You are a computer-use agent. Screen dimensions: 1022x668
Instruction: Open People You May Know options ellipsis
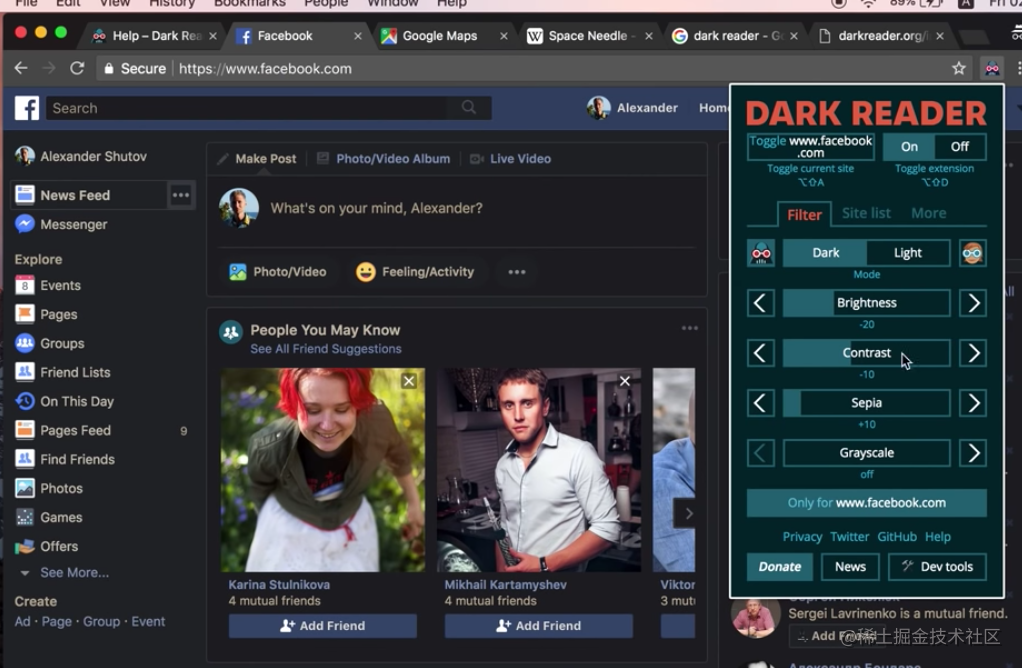[x=690, y=328]
